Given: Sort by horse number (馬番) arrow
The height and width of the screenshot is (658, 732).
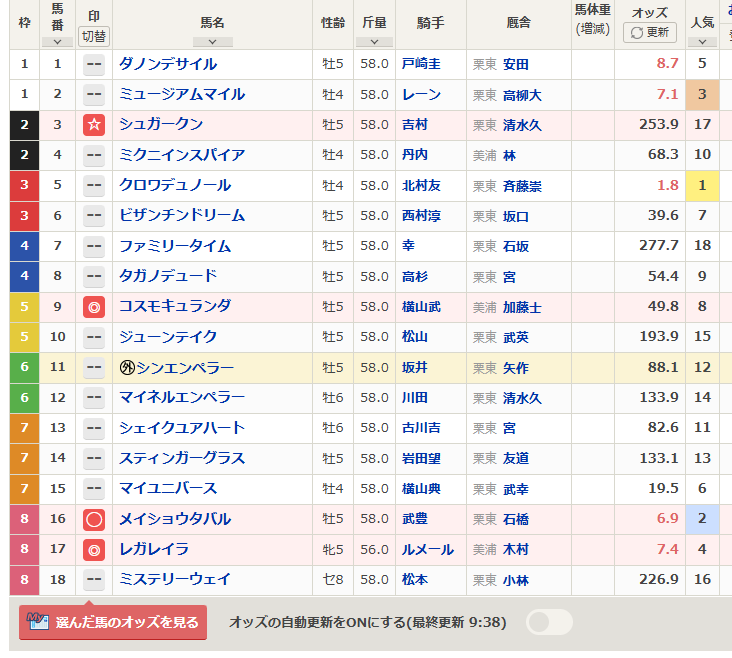Looking at the screenshot, I should coord(57,42).
